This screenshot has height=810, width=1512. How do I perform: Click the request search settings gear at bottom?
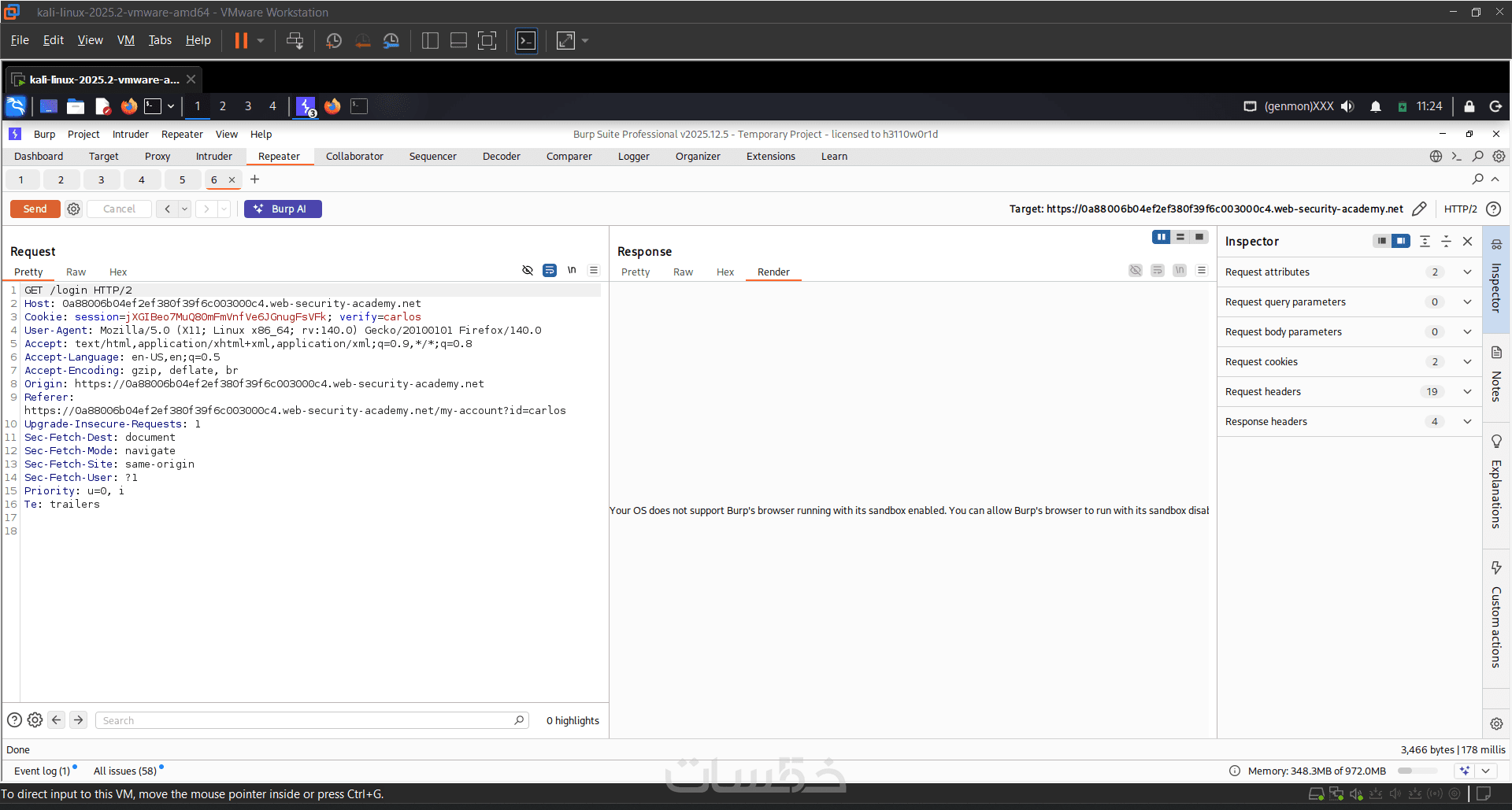[x=35, y=719]
